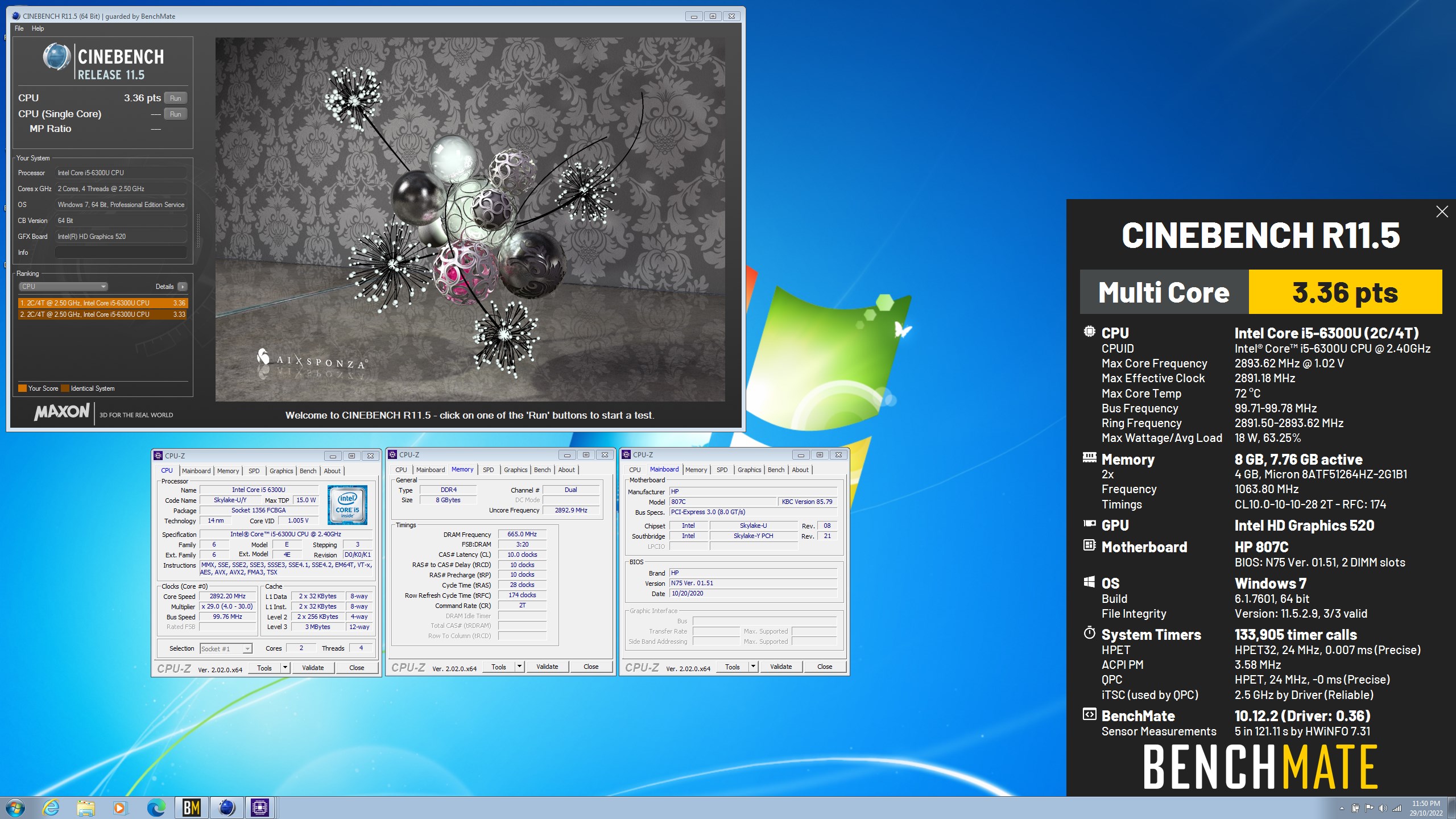Show hidden tray icons arrow

[x=1342, y=808]
